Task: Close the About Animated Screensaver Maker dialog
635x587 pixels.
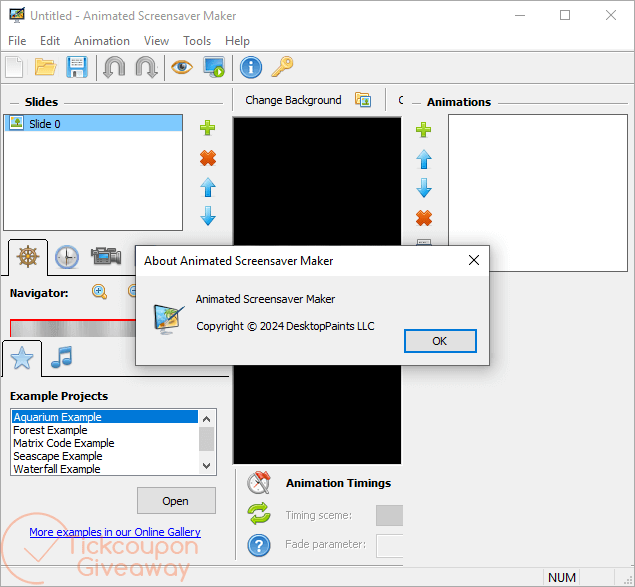Action: point(474,260)
